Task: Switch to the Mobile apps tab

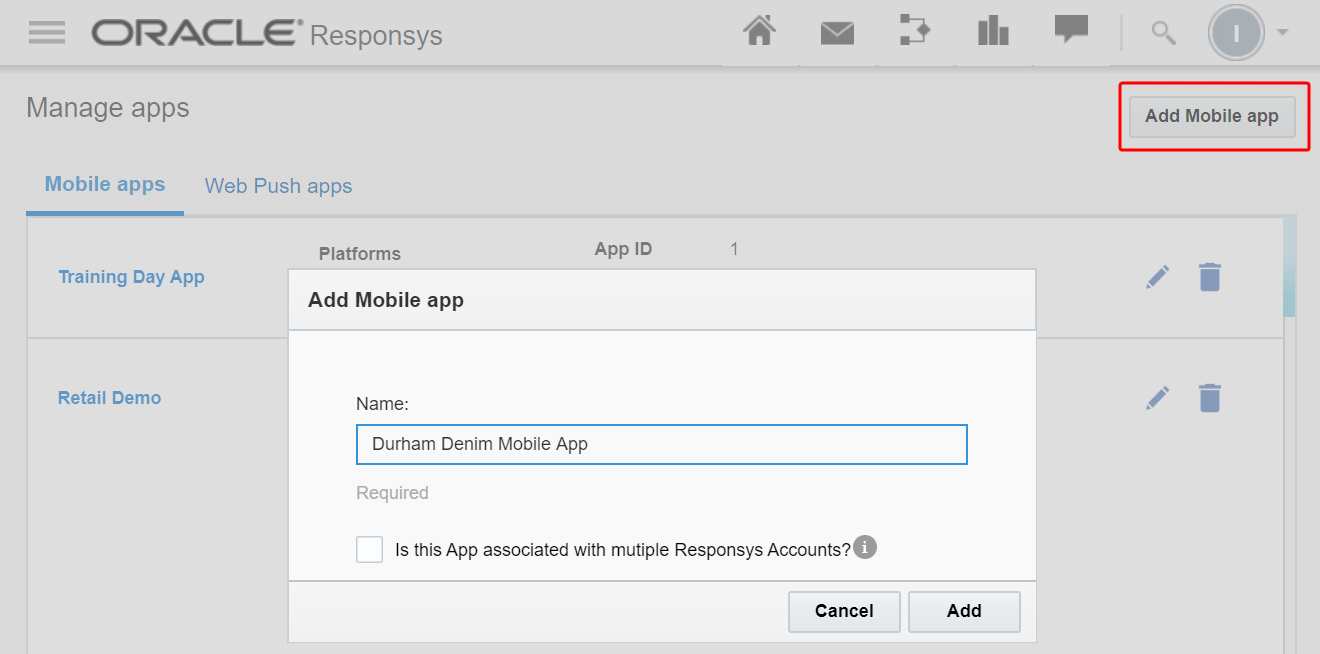Action: [105, 185]
